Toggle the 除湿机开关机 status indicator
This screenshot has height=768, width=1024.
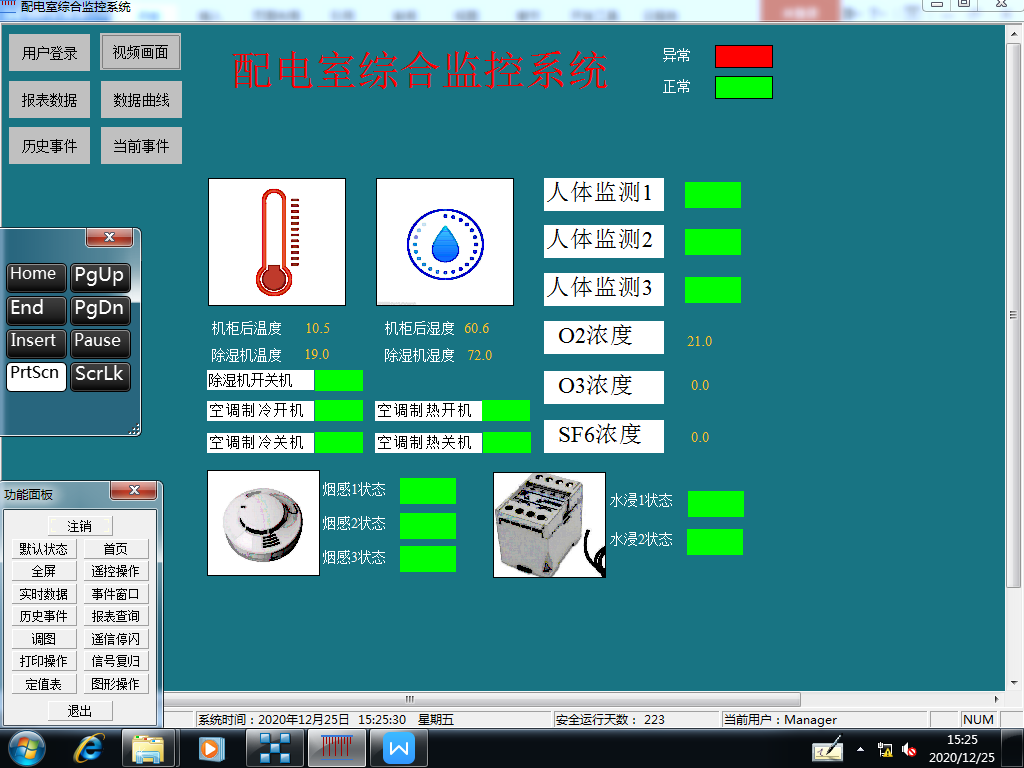(x=339, y=380)
